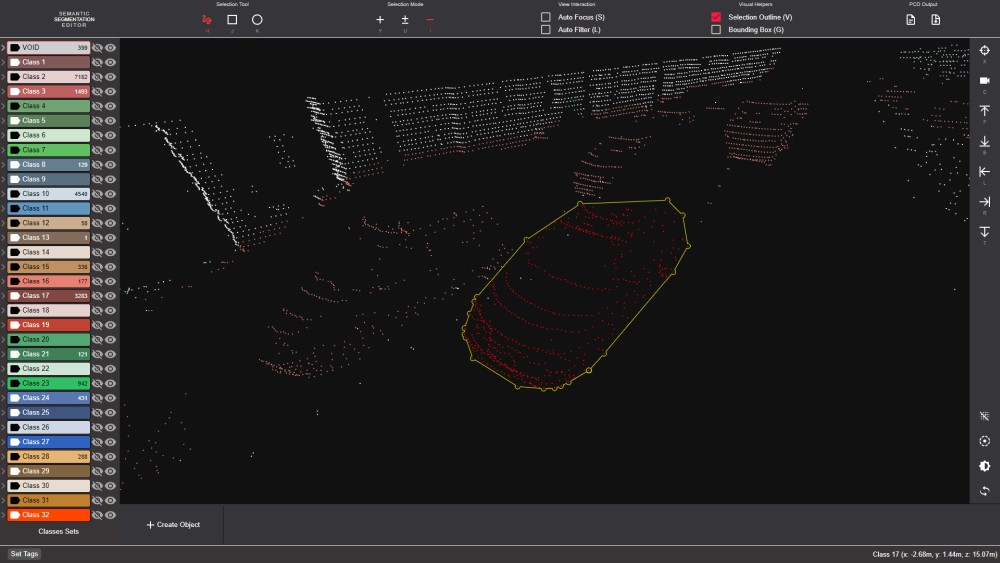Open Classes Sets at the panel bottom
This screenshot has width=1000, height=563.
click(60, 531)
